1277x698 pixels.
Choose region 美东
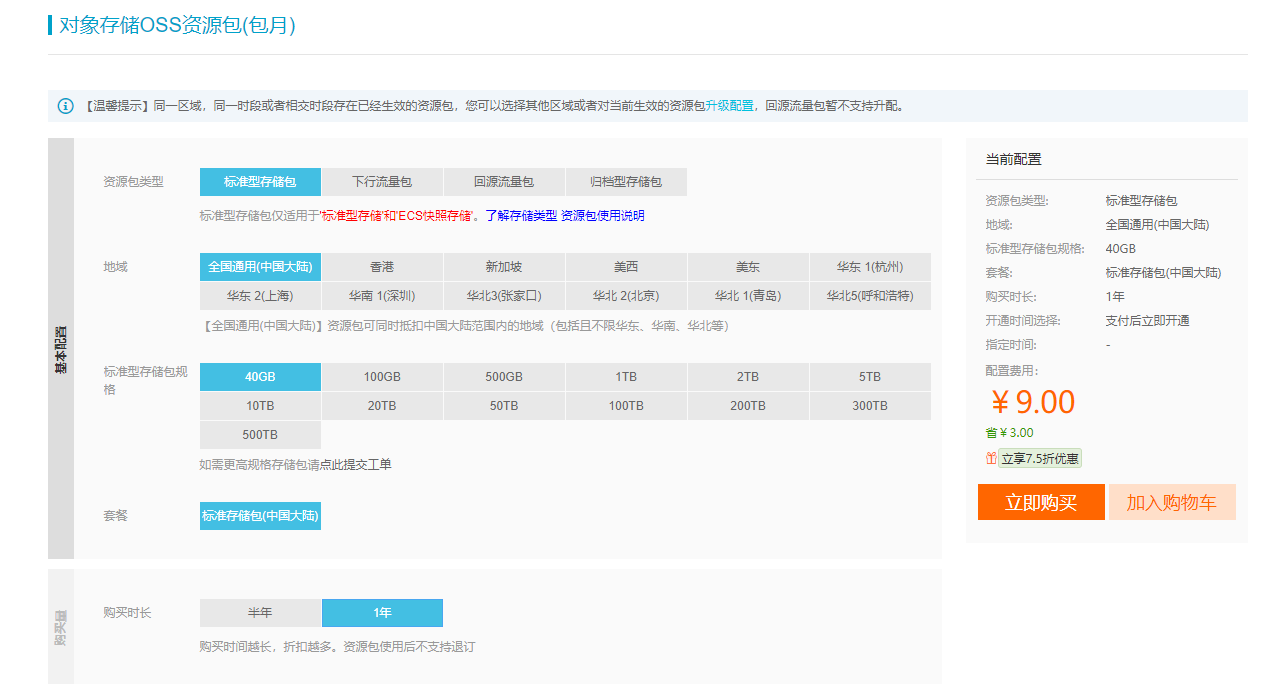[x=748, y=267]
